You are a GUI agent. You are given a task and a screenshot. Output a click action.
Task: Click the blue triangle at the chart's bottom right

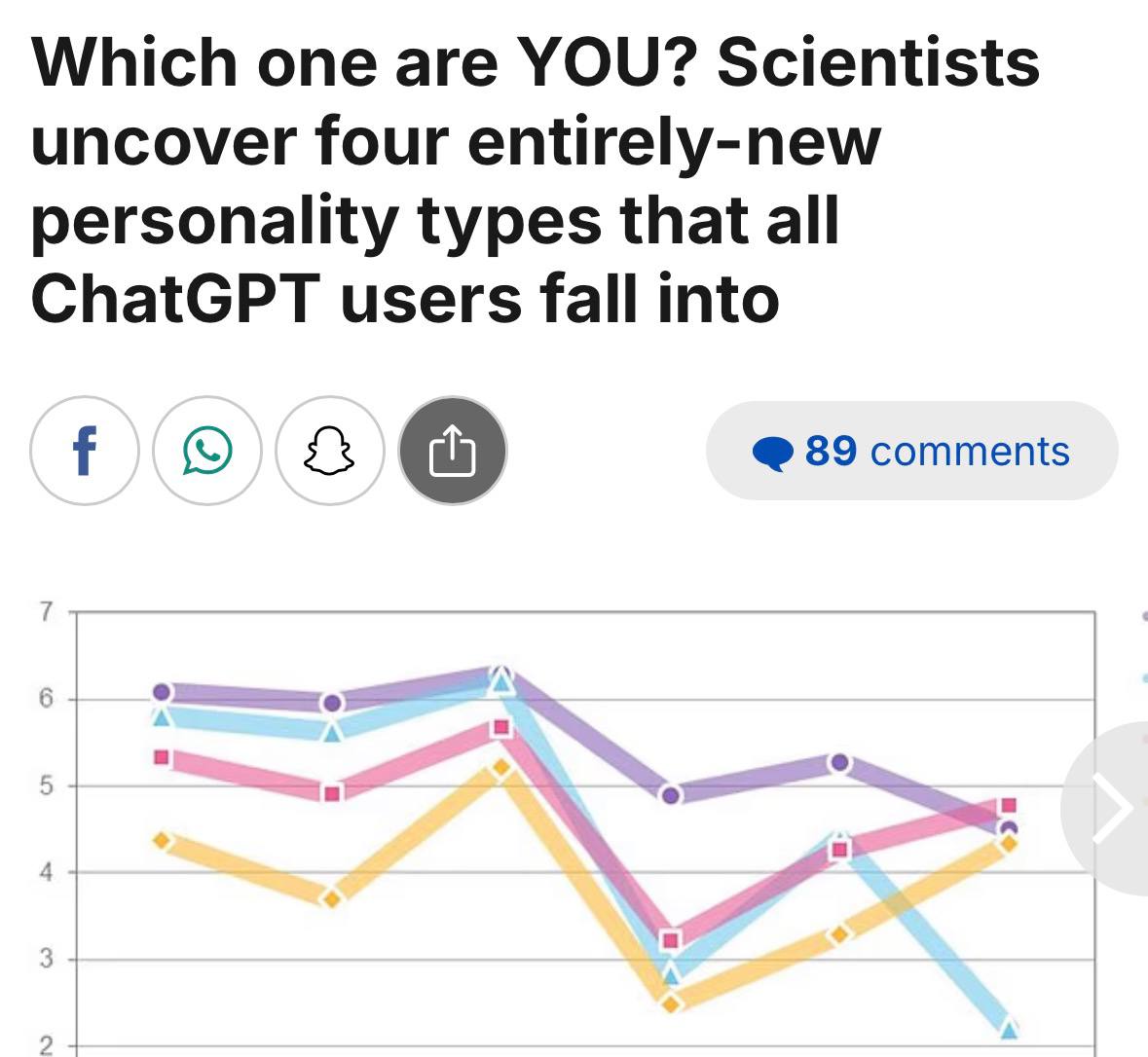coord(1009,1027)
